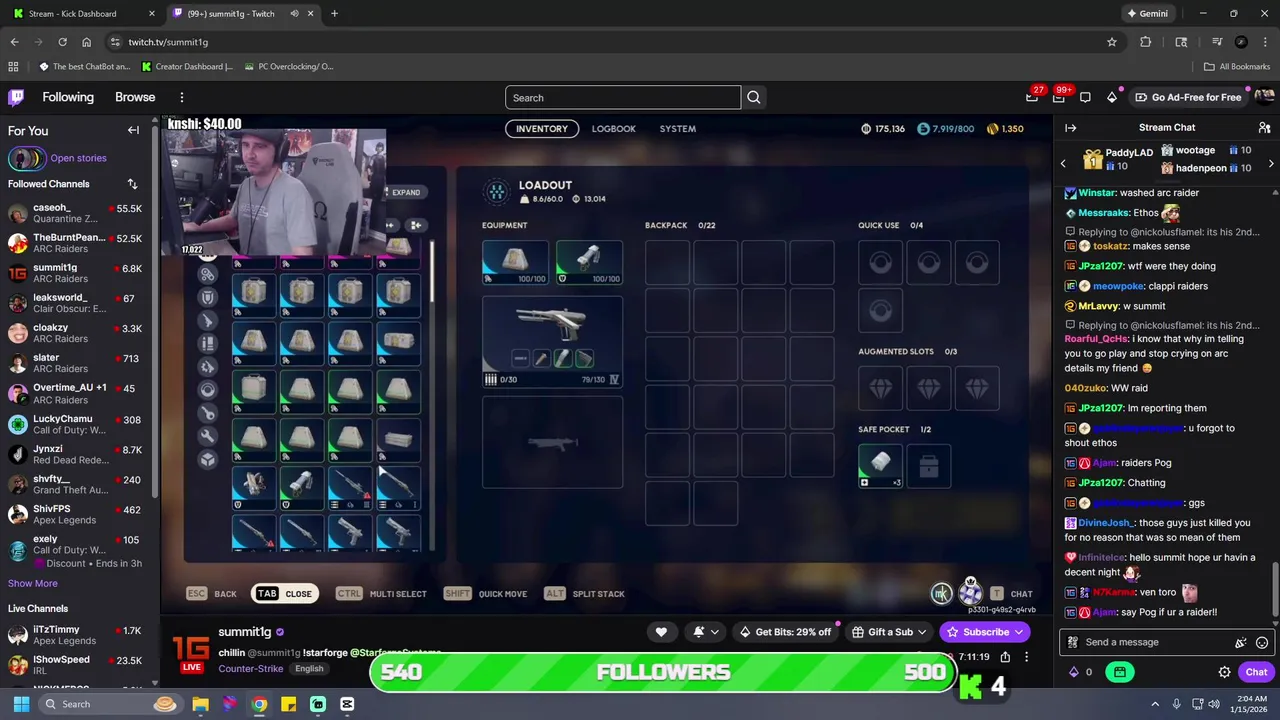Image resolution: width=1280 pixels, height=720 pixels.
Task: Show next gift leaderboard arrow in chat
Action: click(1271, 164)
